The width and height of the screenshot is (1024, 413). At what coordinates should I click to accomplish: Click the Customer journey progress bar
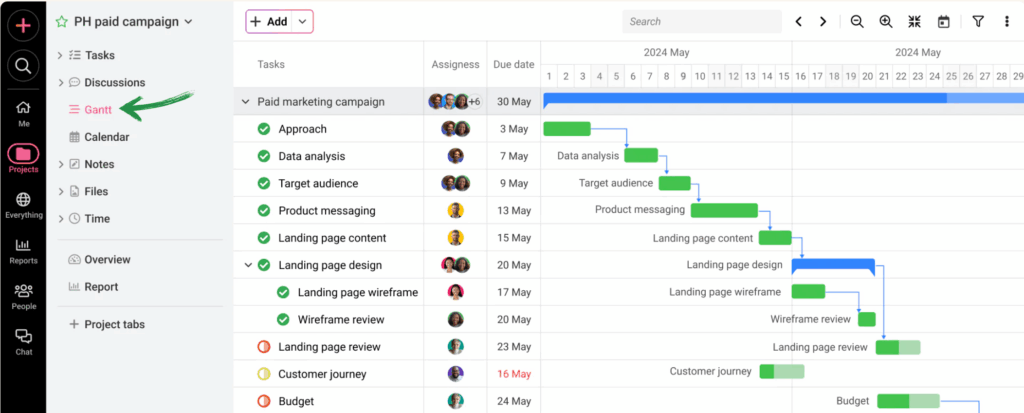pyautogui.click(x=782, y=372)
